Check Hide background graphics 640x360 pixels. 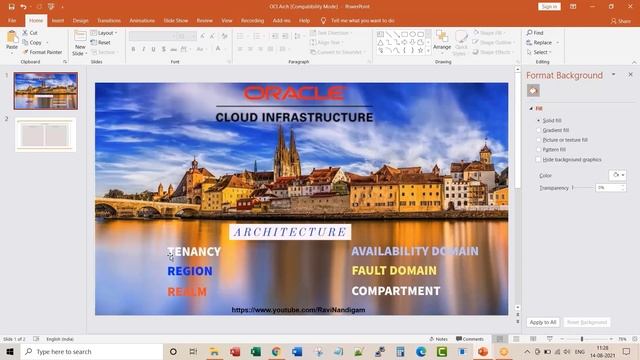click(569, 160)
